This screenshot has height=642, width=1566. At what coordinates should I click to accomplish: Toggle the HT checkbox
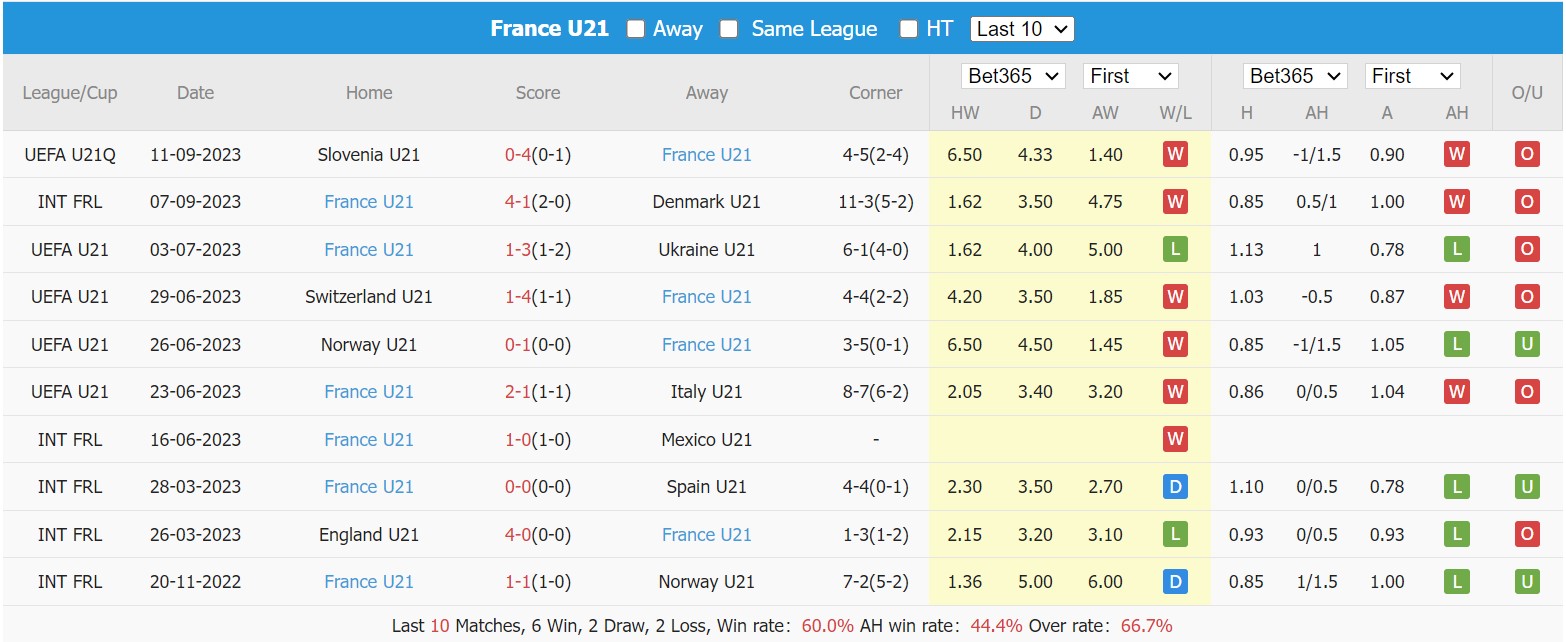908,29
